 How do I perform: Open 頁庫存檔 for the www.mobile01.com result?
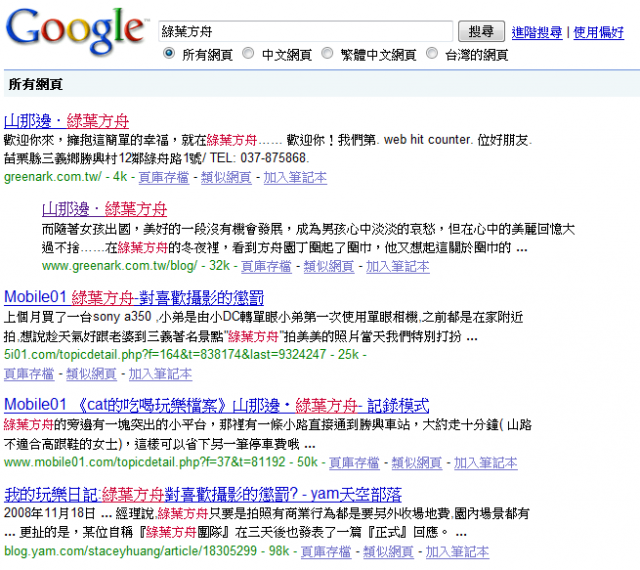click(x=354, y=463)
